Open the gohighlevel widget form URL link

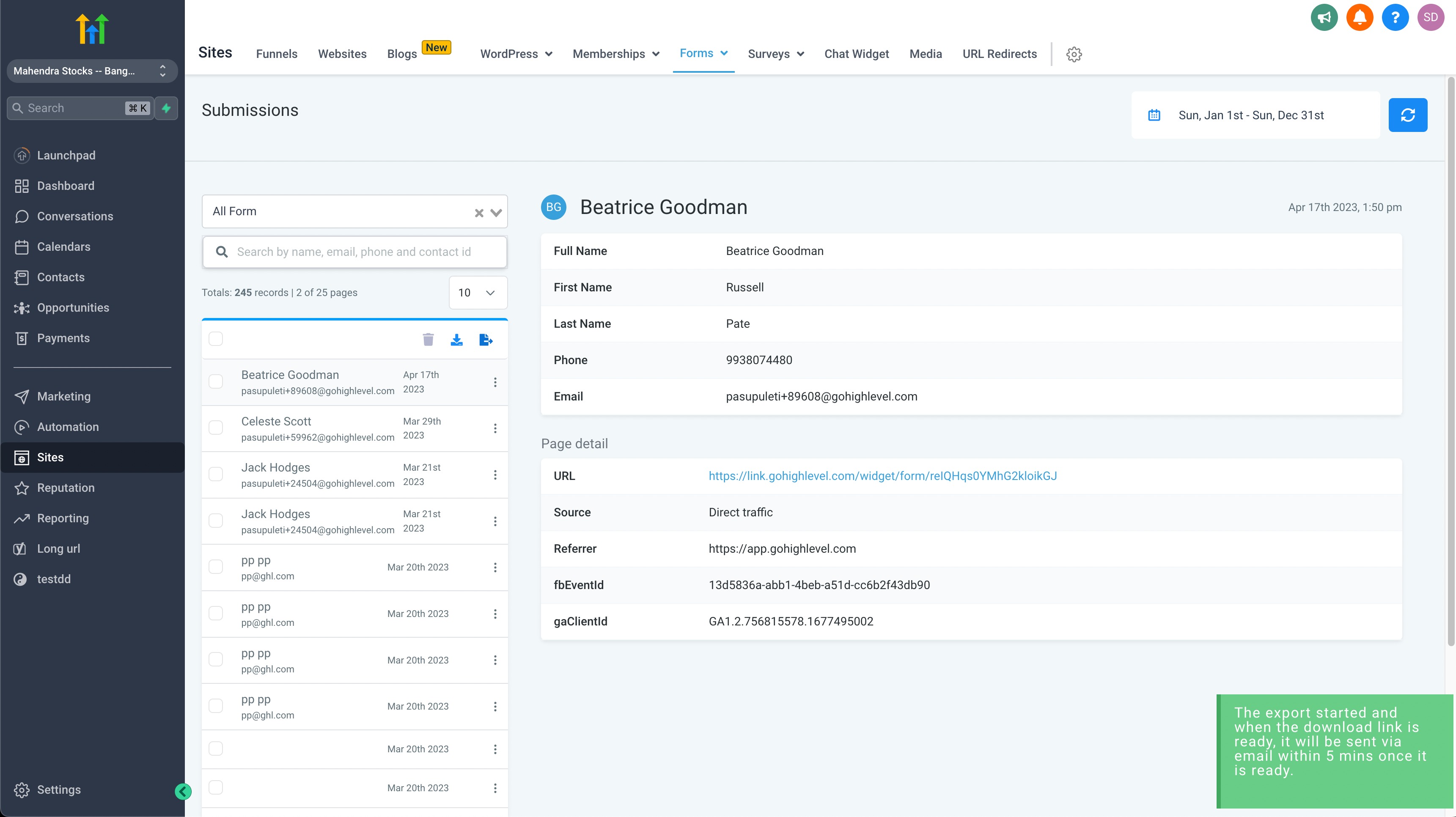pyautogui.click(x=882, y=476)
